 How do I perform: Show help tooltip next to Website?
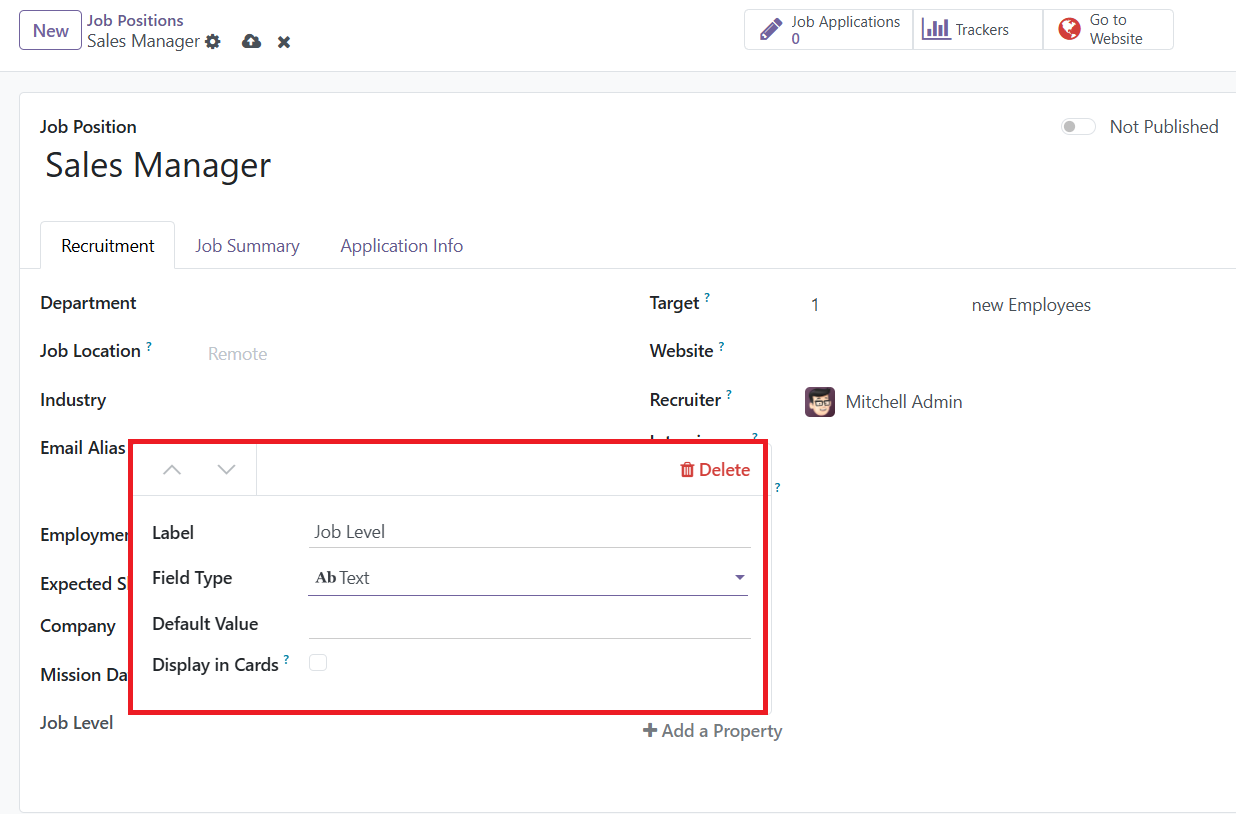click(721, 346)
